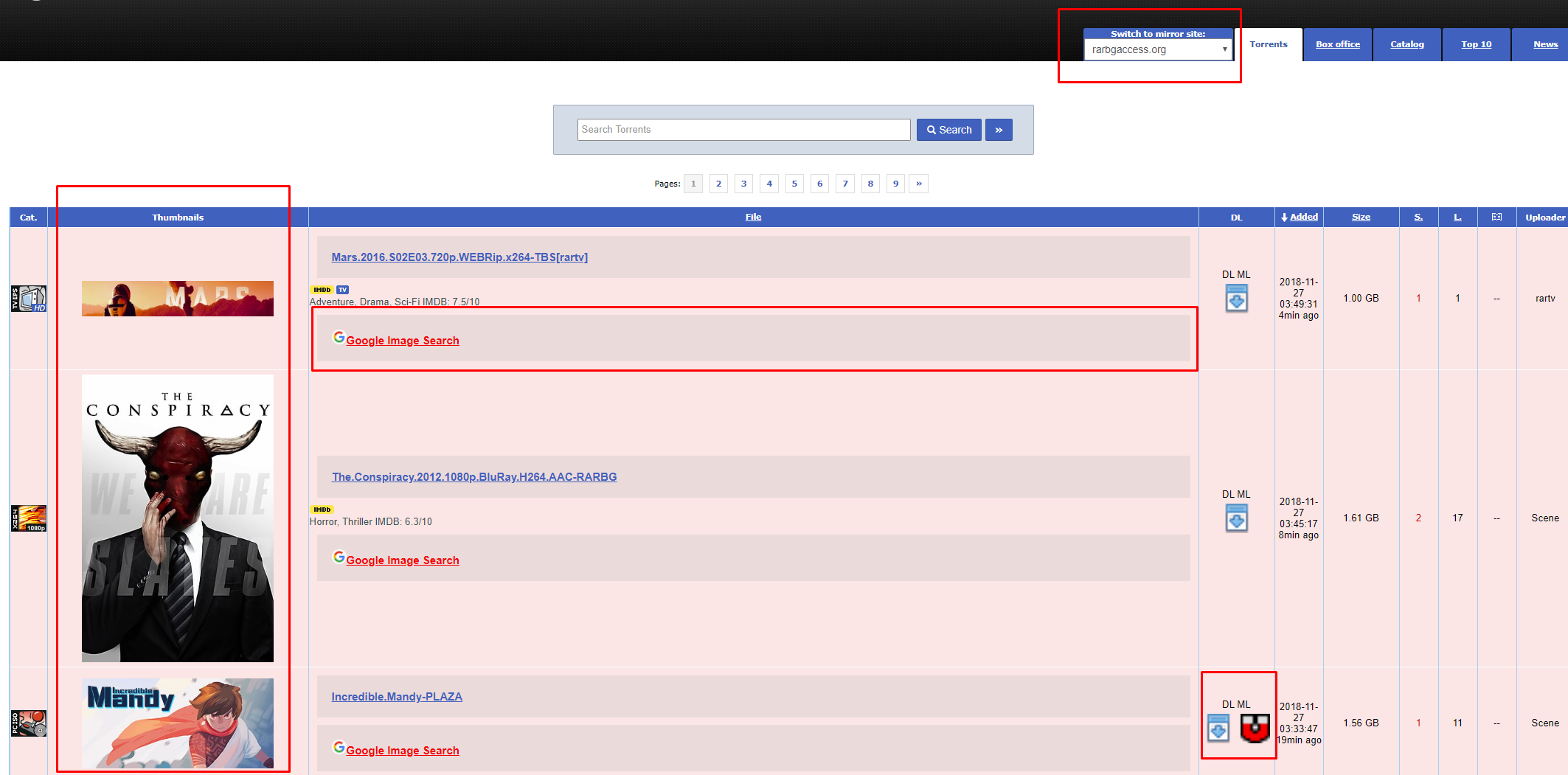Go to page 2

pyautogui.click(x=718, y=184)
